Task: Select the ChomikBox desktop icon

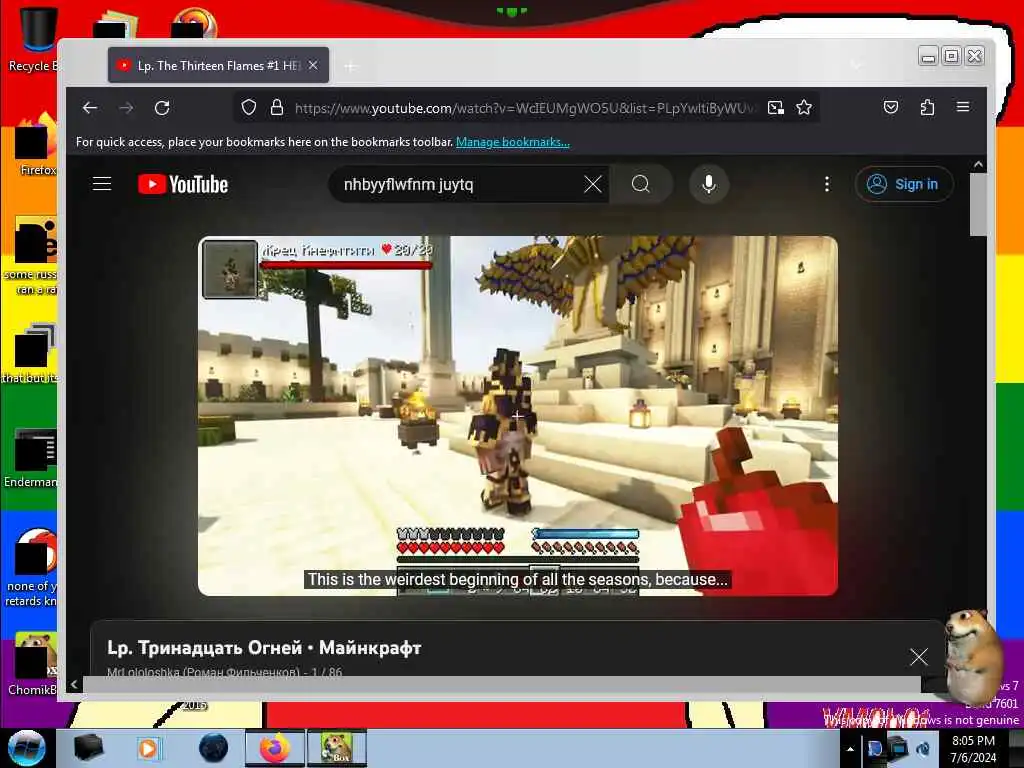Action: point(32,664)
